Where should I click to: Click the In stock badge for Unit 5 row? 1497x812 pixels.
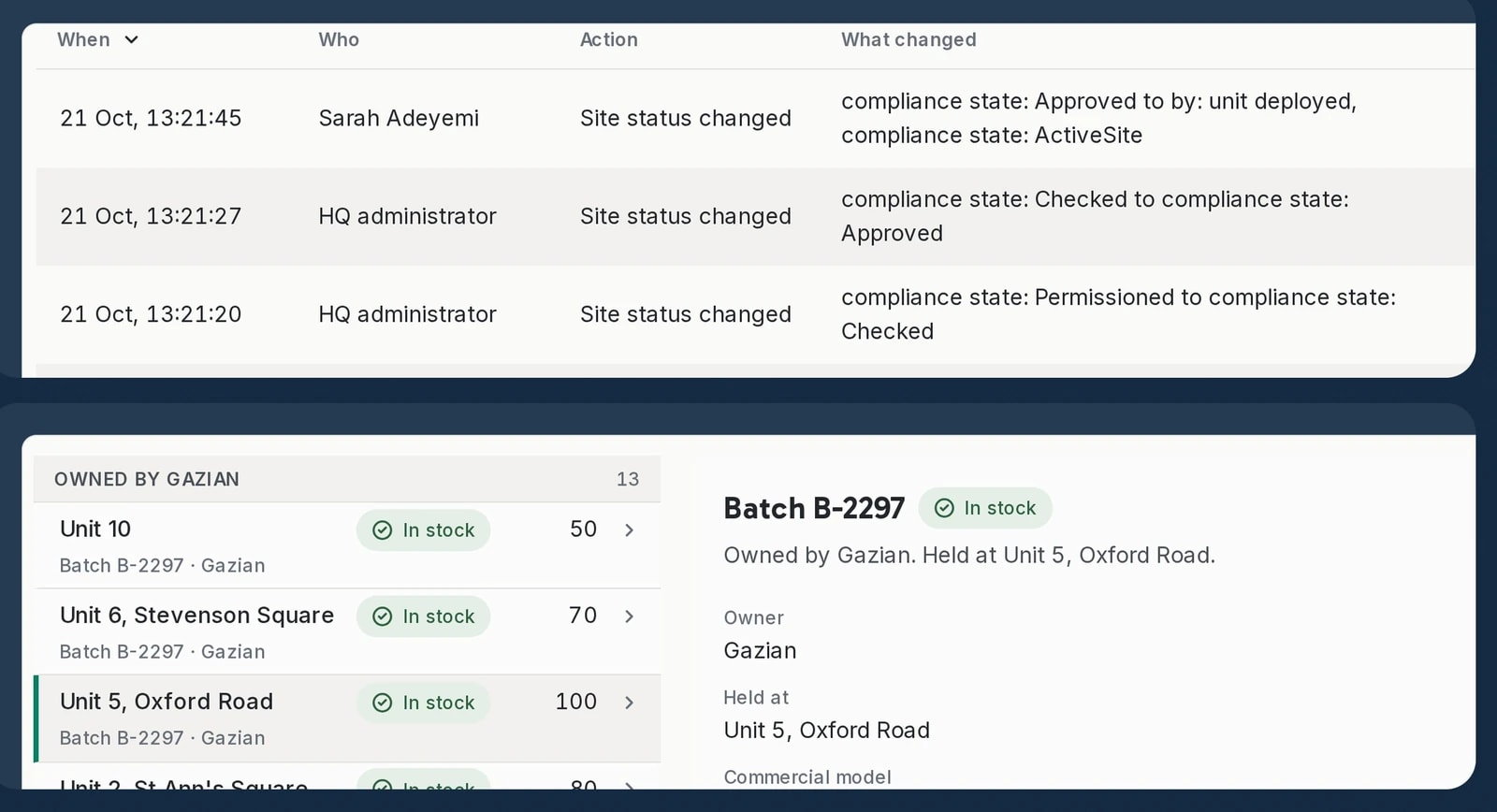[x=423, y=703]
